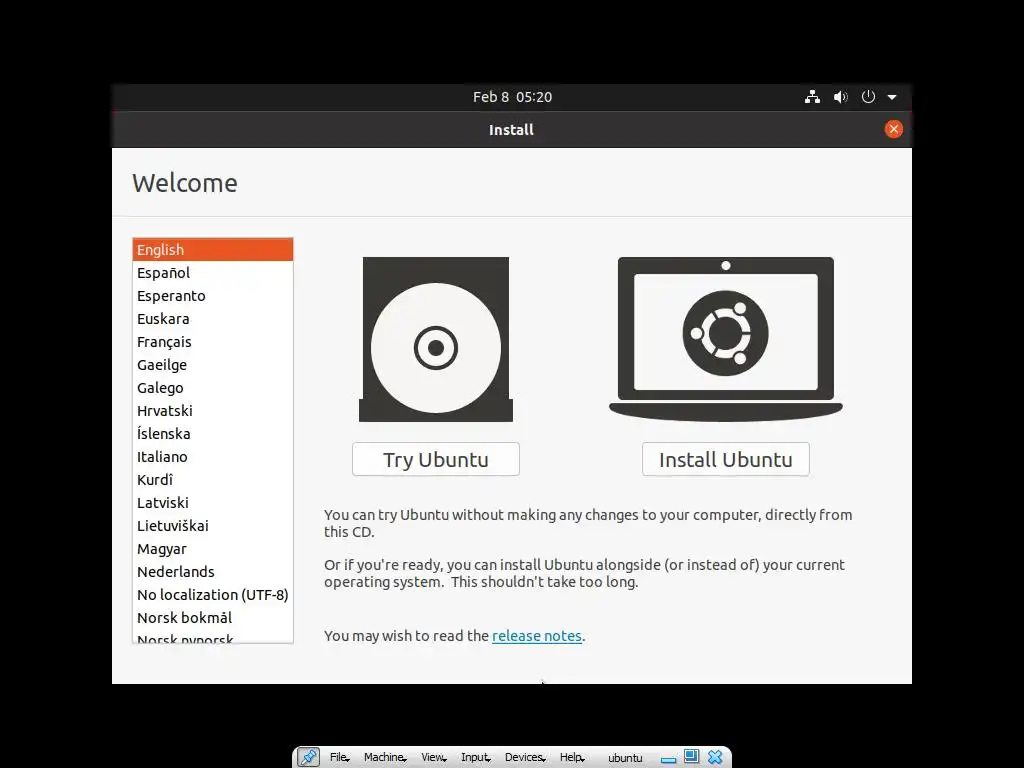Open the VirtualBox View menu
The width and height of the screenshot is (1024, 768).
pos(434,757)
